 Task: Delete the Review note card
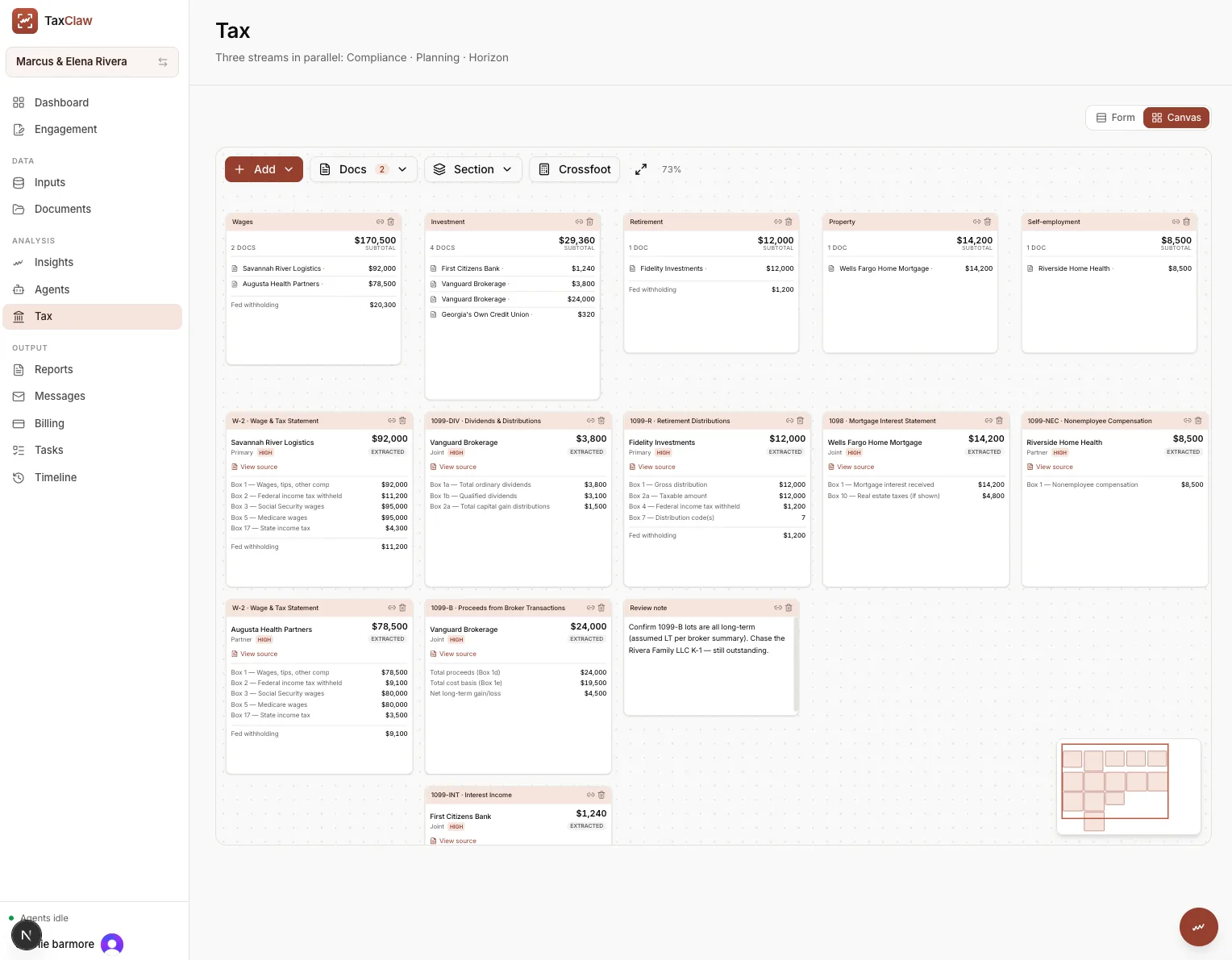[789, 608]
